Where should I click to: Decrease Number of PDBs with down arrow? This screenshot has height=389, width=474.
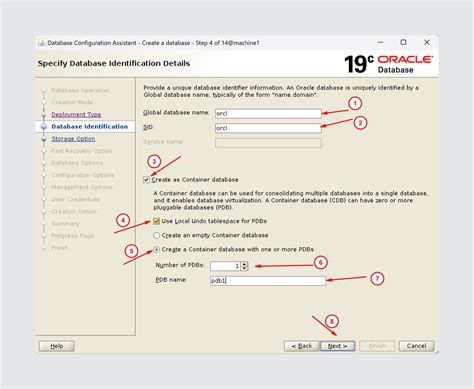pos(245,268)
